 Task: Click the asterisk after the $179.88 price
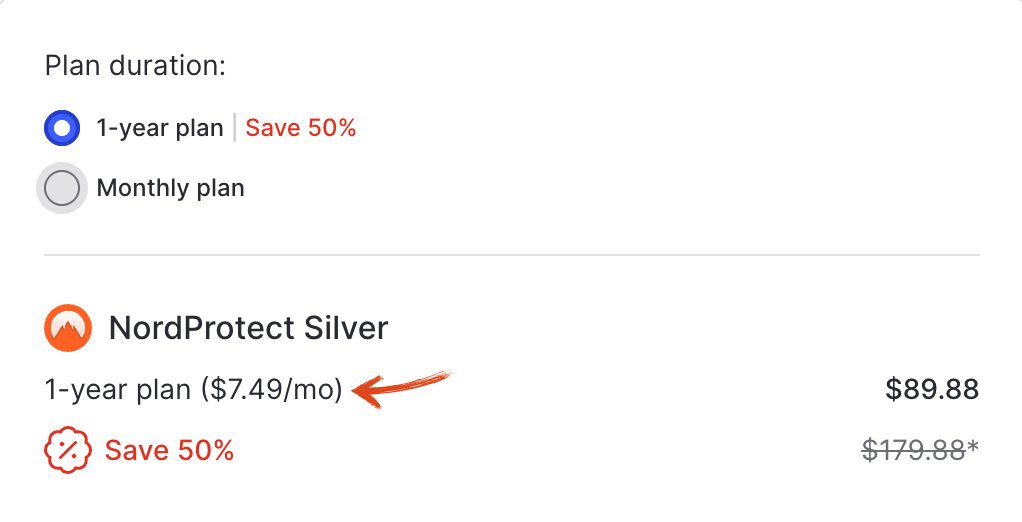[974, 448]
